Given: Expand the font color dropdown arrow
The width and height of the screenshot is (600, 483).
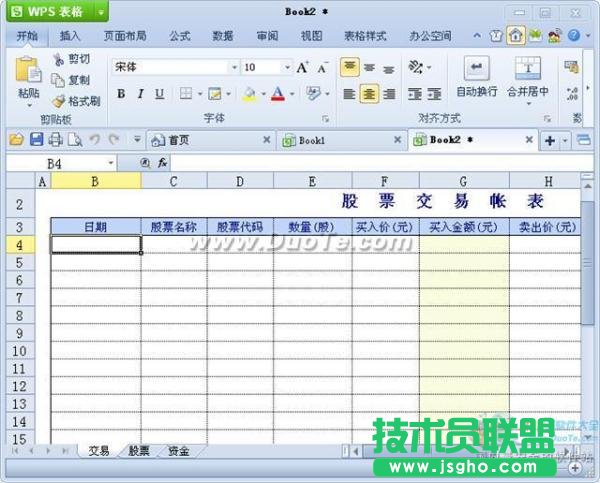Looking at the screenshot, I should coord(292,94).
